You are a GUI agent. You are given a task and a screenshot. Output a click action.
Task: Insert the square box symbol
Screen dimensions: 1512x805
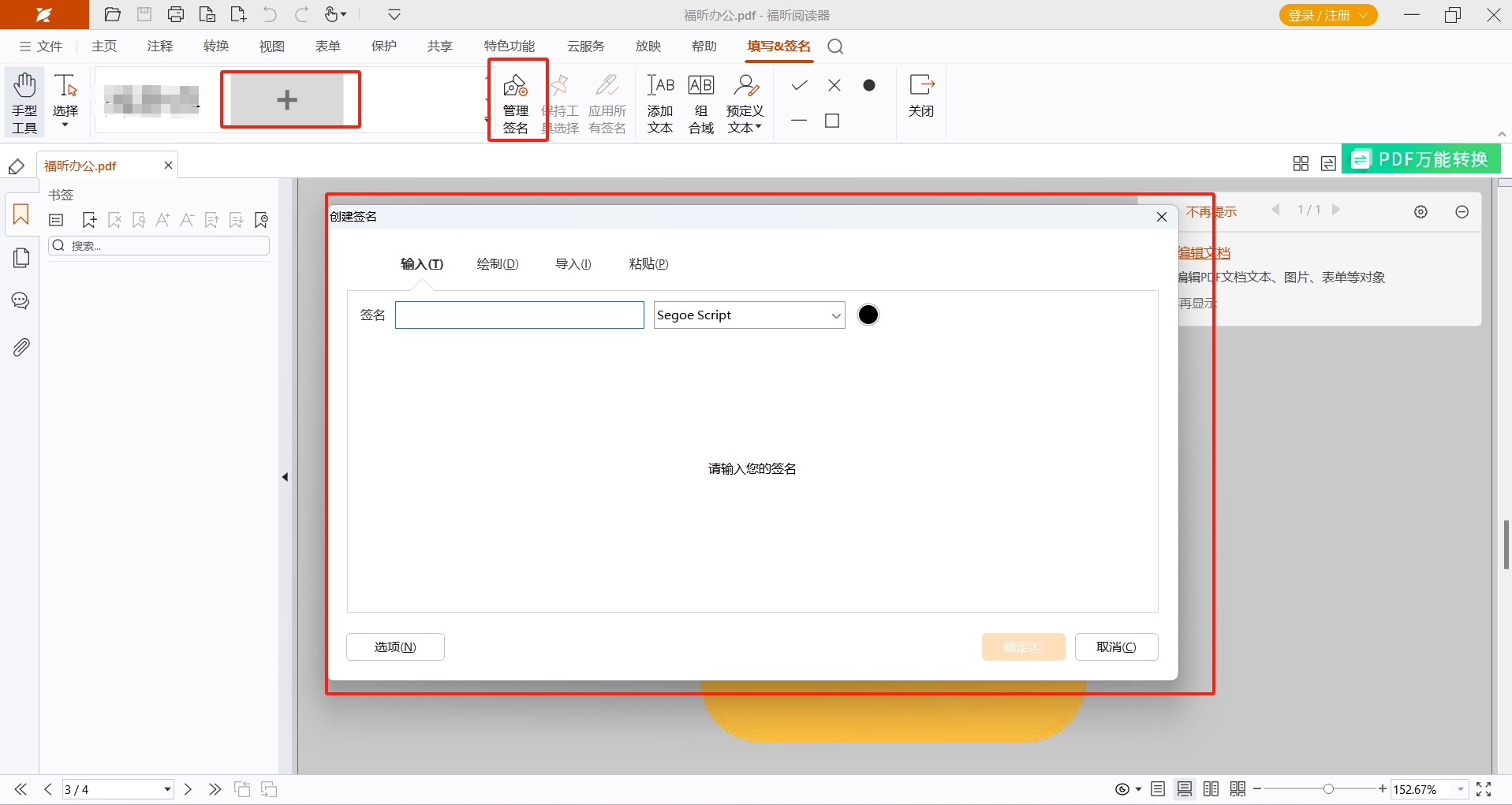pyautogui.click(x=832, y=121)
